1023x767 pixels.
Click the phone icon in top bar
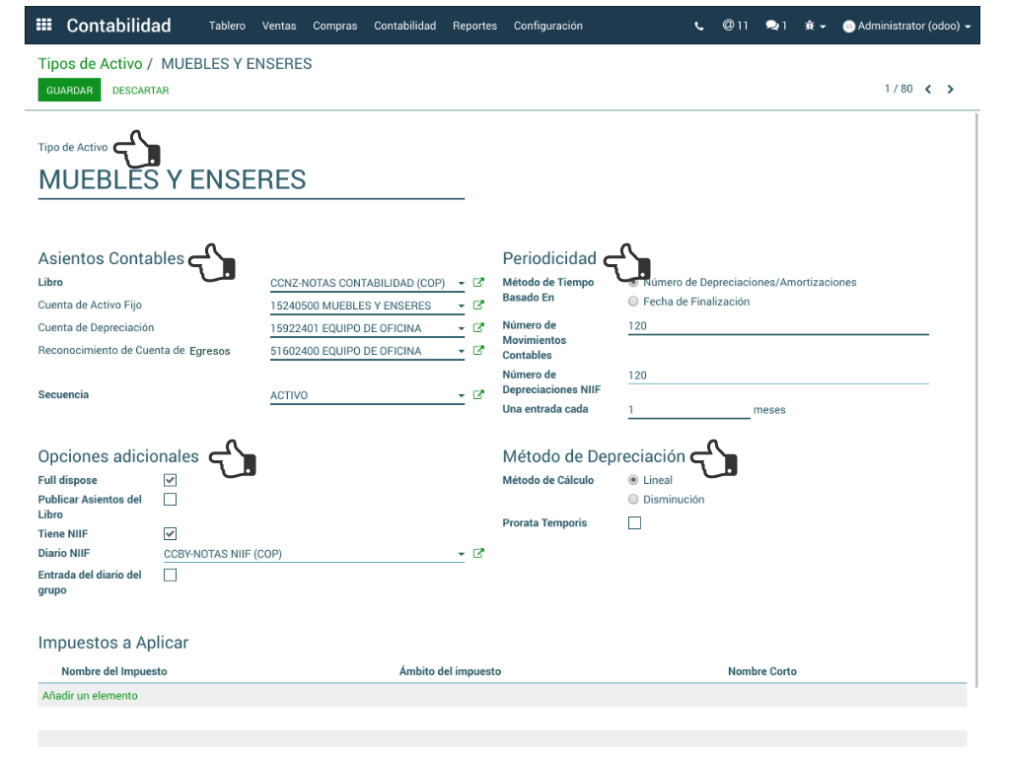click(x=699, y=26)
